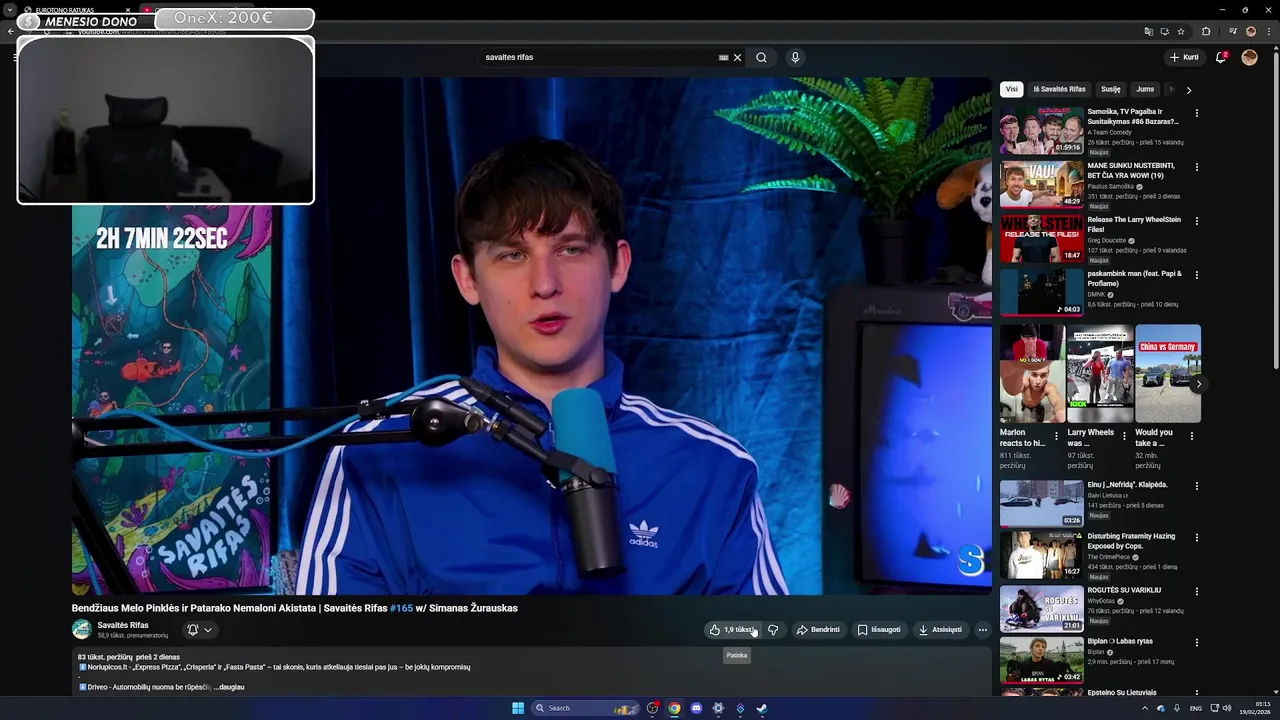Screen dimensions: 1280x720
Task: Select the Susiję filter chip
Action: coord(1111,89)
